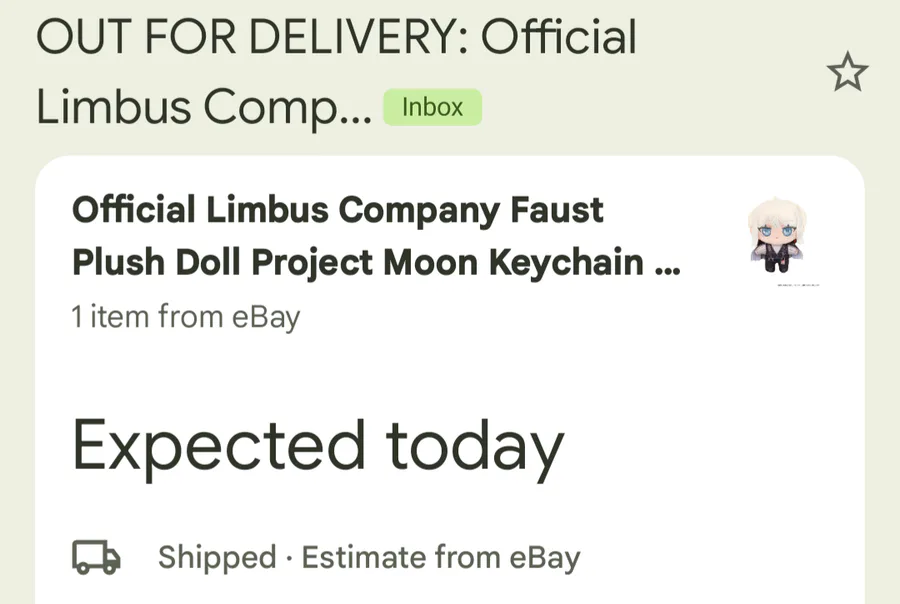Click the word 'Expected' in delivery heading
The width and height of the screenshot is (900, 604).
point(218,447)
